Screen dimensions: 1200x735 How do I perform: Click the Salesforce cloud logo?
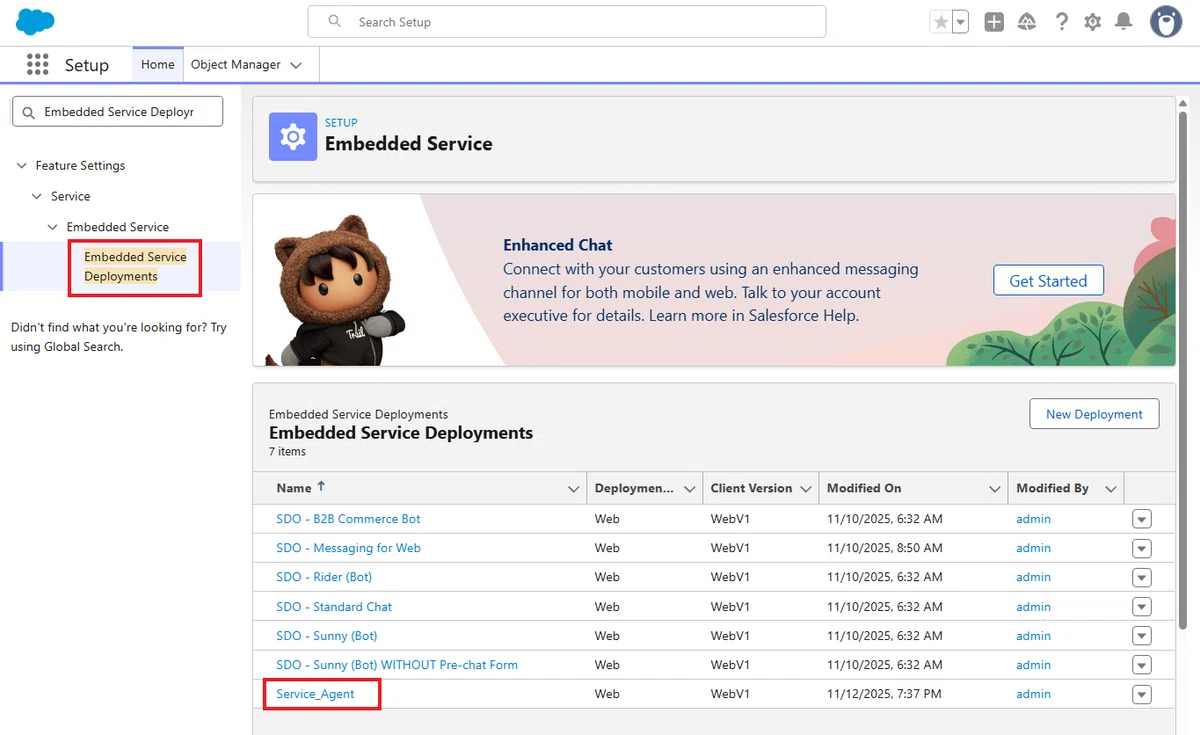click(35, 21)
